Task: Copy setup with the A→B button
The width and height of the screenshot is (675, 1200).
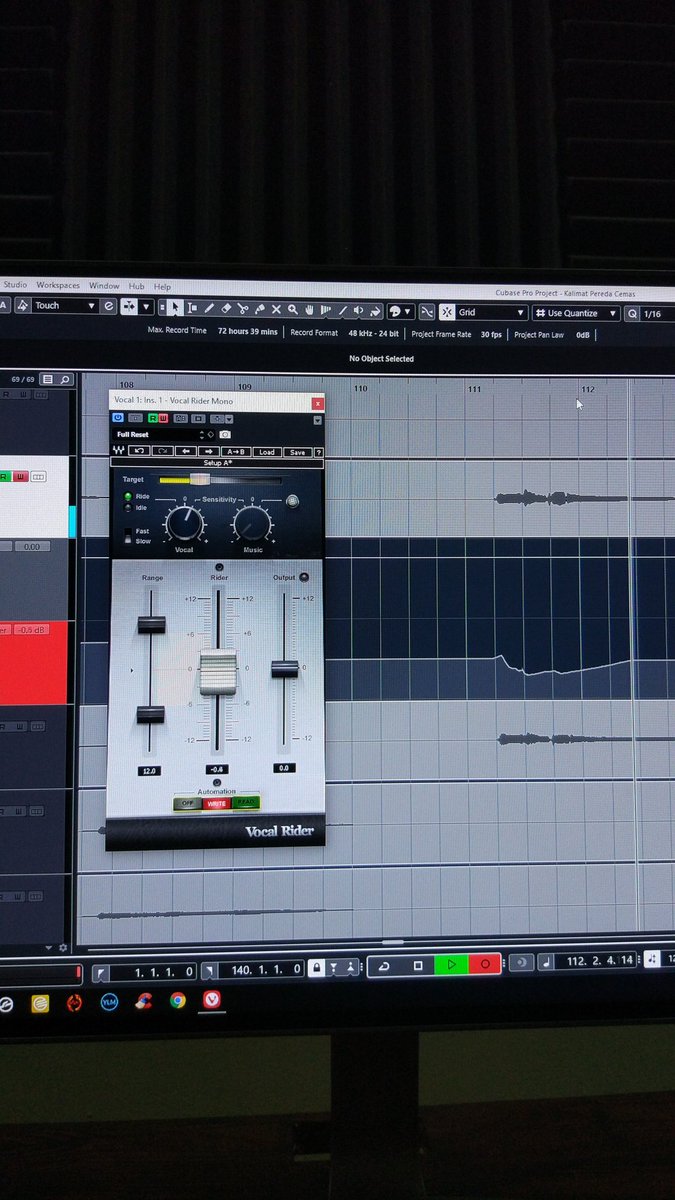Action: (235, 452)
